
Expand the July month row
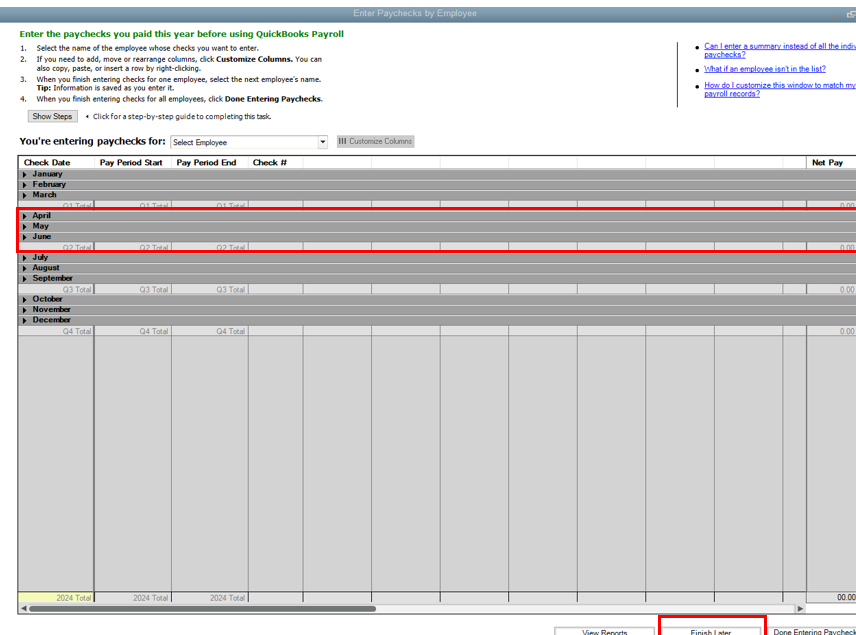click(25, 258)
